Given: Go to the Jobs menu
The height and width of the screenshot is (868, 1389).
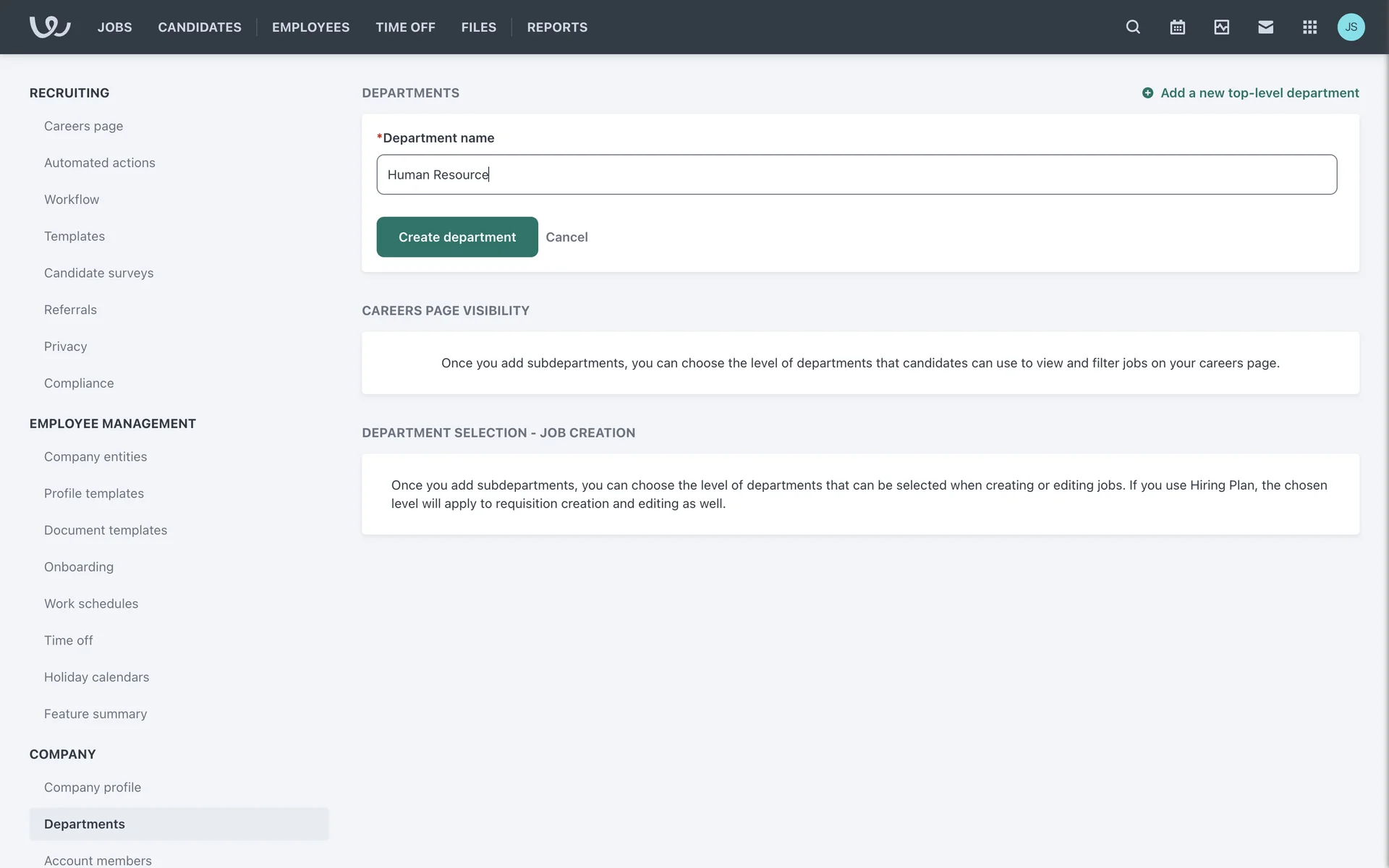Looking at the screenshot, I should click(114, 27).
